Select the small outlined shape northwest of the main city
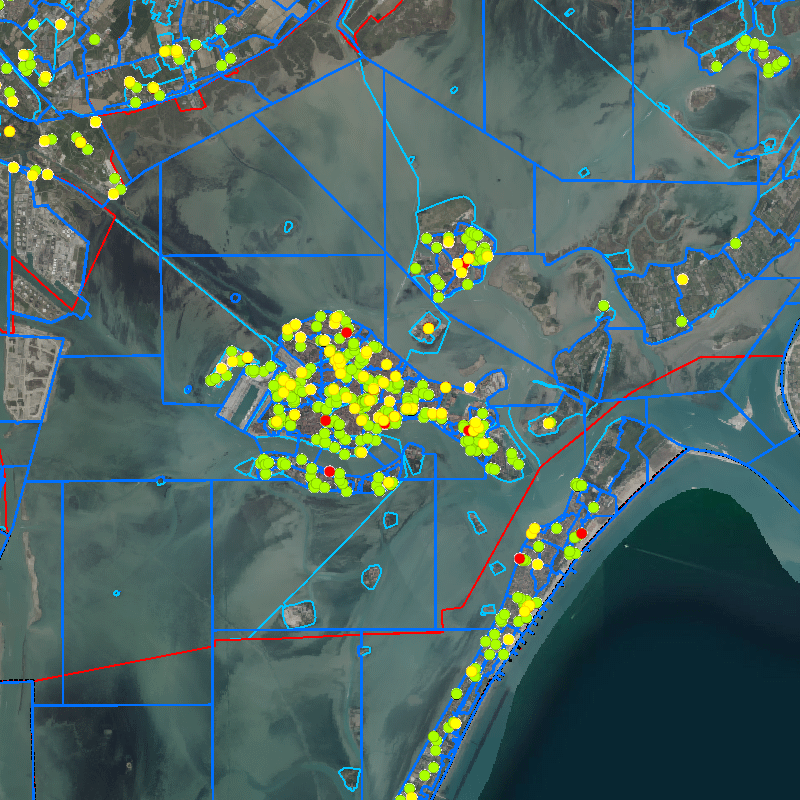This screenshot has width=800, height=800. tap(236, 297)
